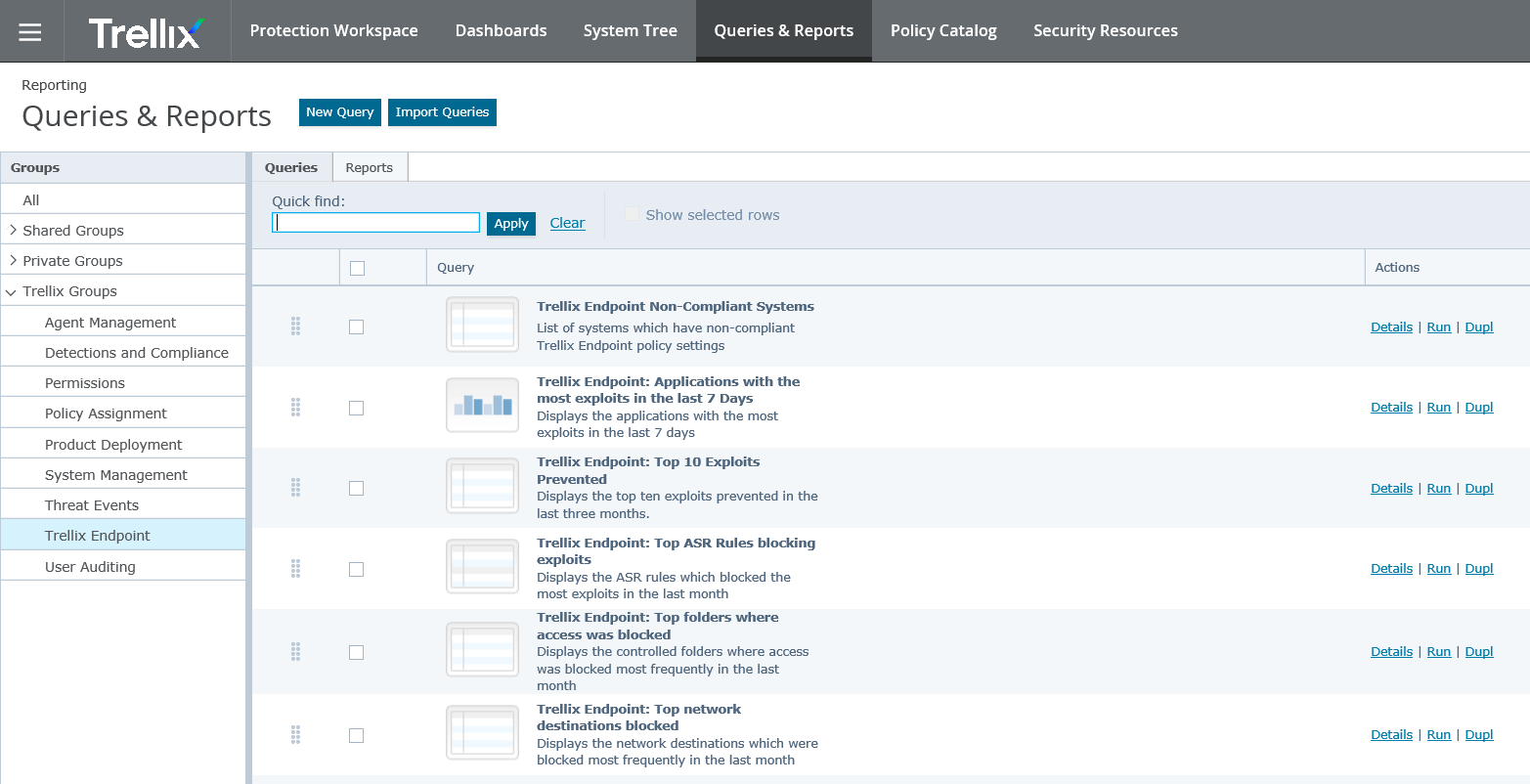Select User Auditing group
This screenshot has width=1530, height=784.
pyautogui.click(x=123, y=567)
